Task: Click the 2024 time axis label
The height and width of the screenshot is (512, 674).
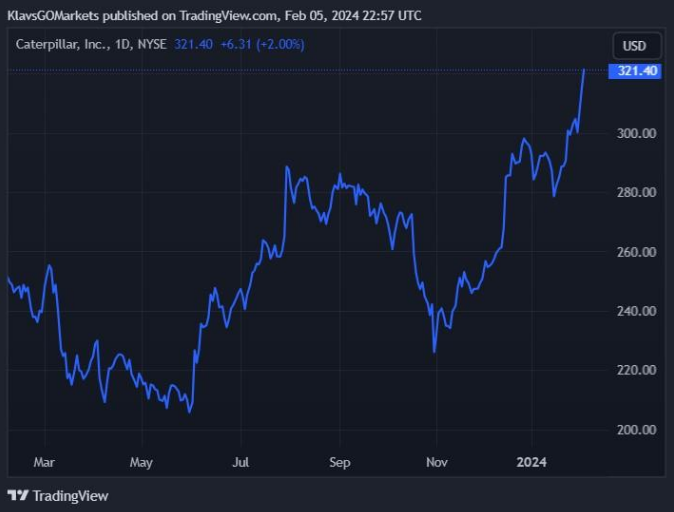Action: [x=531, y=462]
